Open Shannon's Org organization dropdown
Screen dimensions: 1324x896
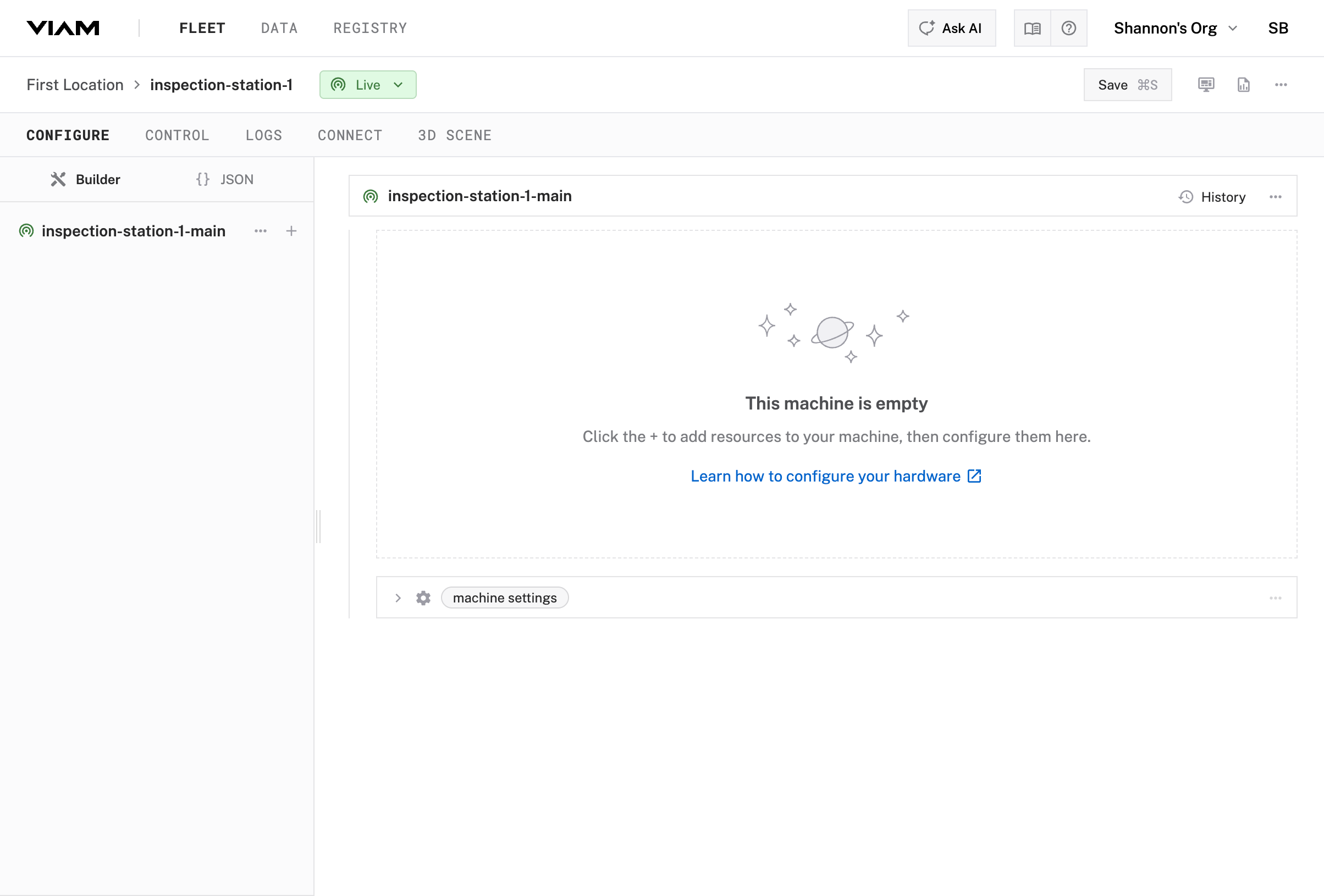tap(1175, 28)
